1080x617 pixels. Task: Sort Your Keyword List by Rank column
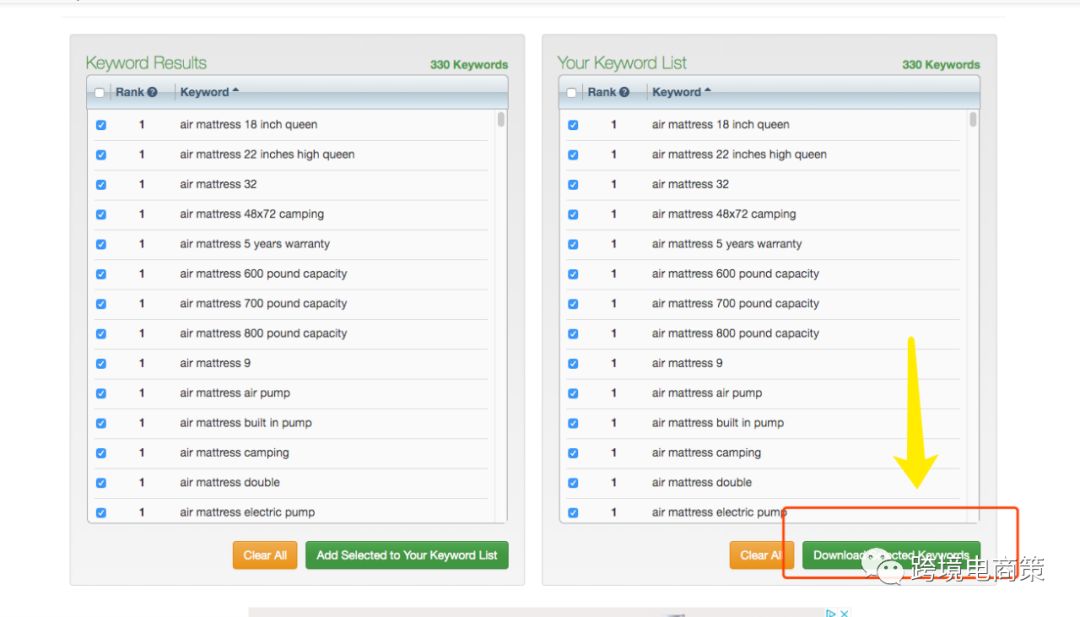[x=601, y=92]
